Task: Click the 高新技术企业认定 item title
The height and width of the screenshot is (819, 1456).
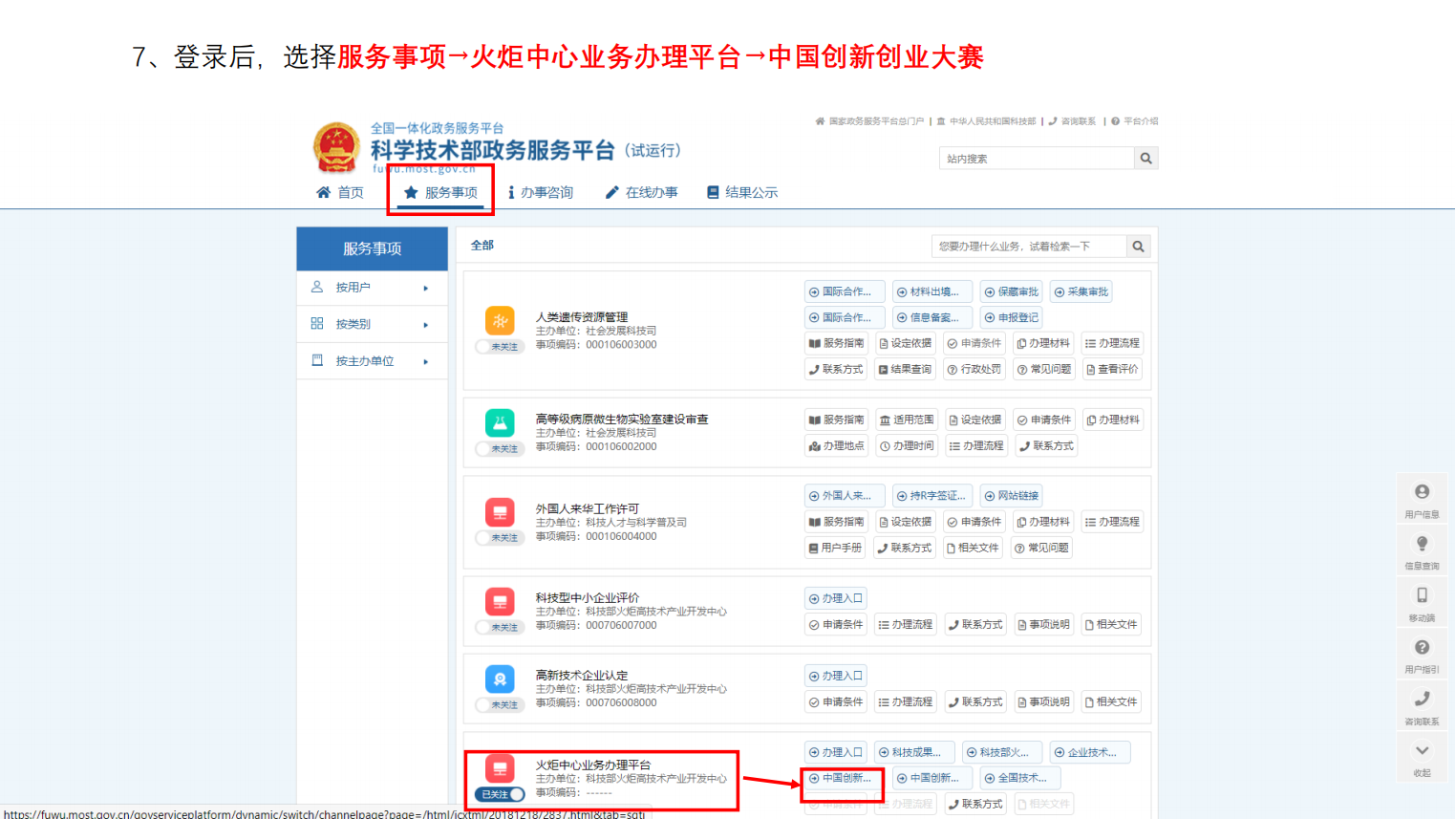Action: tap(582, 676)
